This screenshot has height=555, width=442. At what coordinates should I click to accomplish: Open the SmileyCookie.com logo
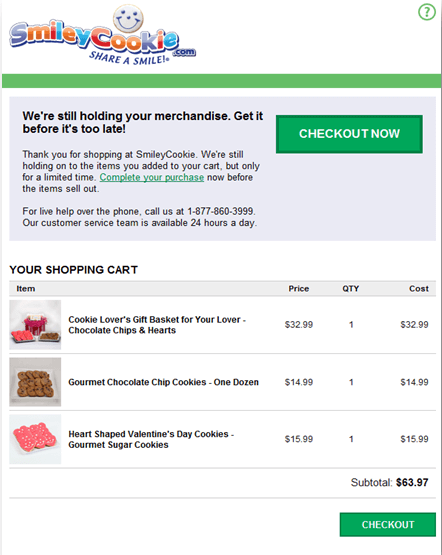coord(103,35)
